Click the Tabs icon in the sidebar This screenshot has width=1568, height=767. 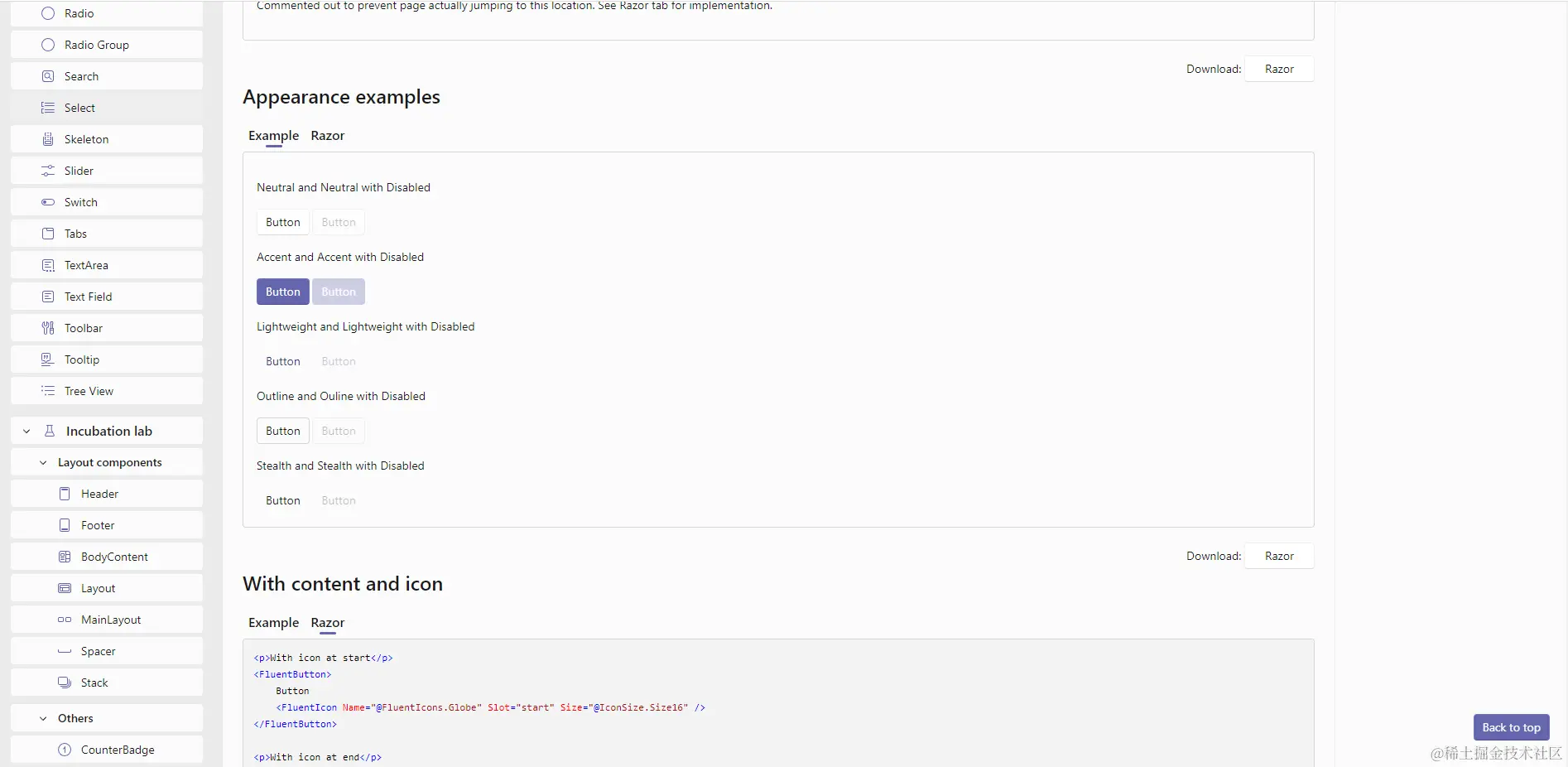[48, 234]
